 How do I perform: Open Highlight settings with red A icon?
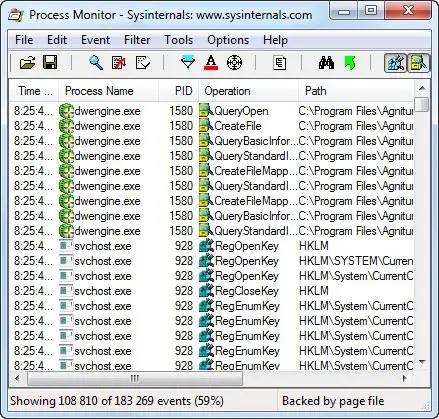click(x=211, y=63)
